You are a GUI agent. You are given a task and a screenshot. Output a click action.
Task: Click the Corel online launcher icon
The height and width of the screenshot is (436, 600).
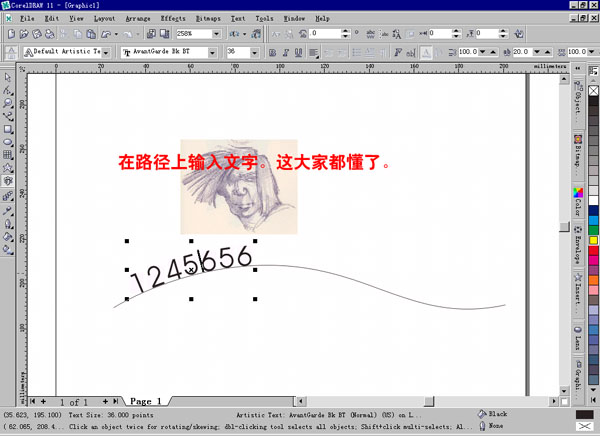pyautogui.click(x=256, y=34)
